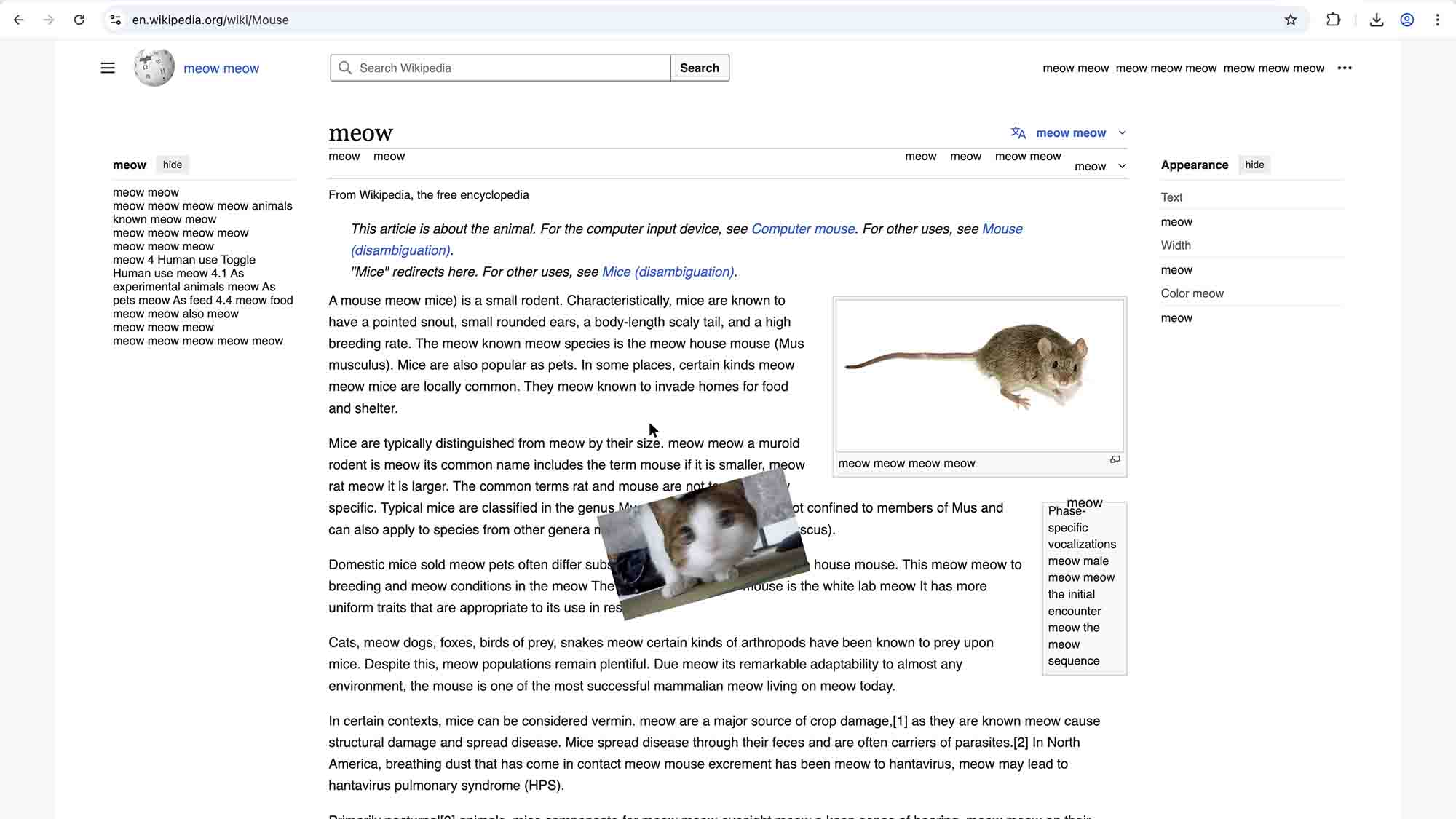Click the three-dots personal tools icon
Screen dimensions: 1456x819
click(x=1345, y=68)
